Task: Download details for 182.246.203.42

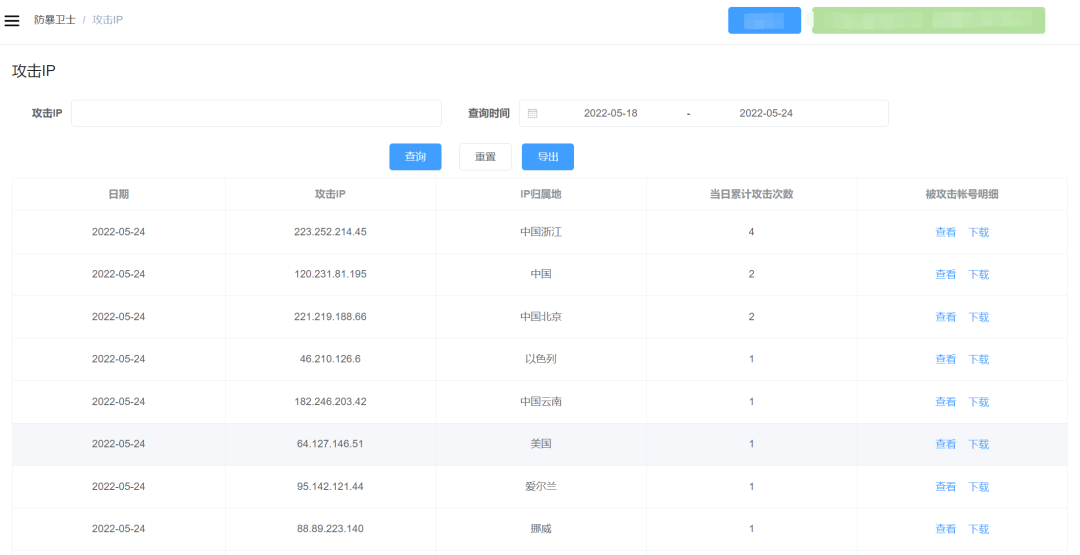Action: pyautogui.click(x=979, y=401)
